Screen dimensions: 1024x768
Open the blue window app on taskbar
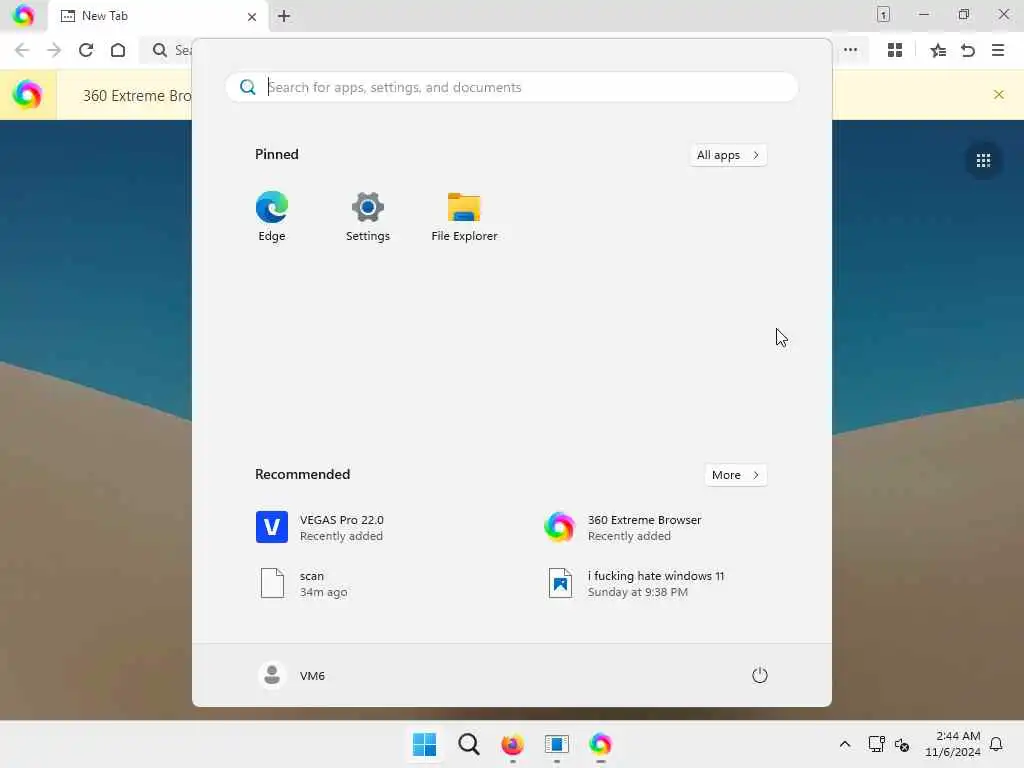pos(556,744)
